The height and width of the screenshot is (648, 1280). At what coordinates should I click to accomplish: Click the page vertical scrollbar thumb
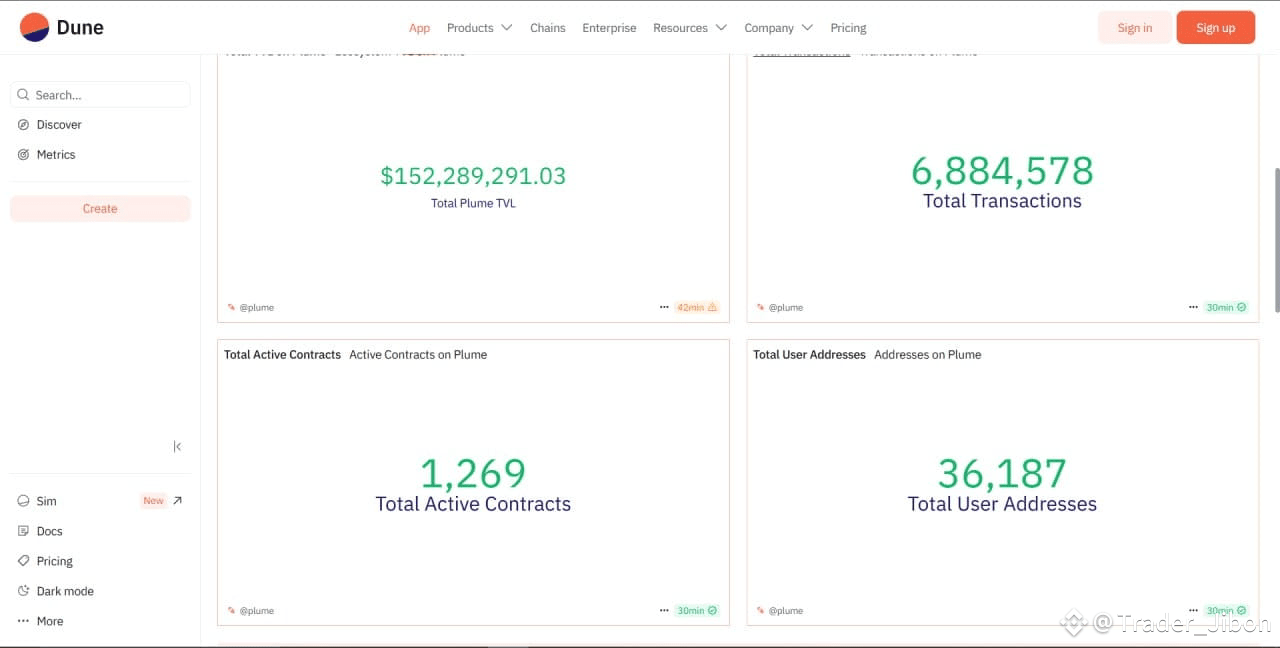(x=1275, y=240)
